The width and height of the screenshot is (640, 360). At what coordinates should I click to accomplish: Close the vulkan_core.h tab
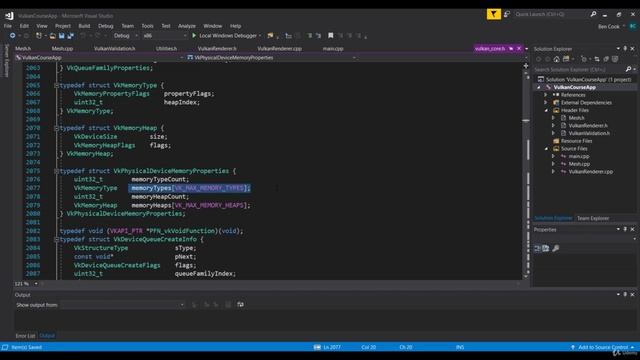[x=519, y=49]
